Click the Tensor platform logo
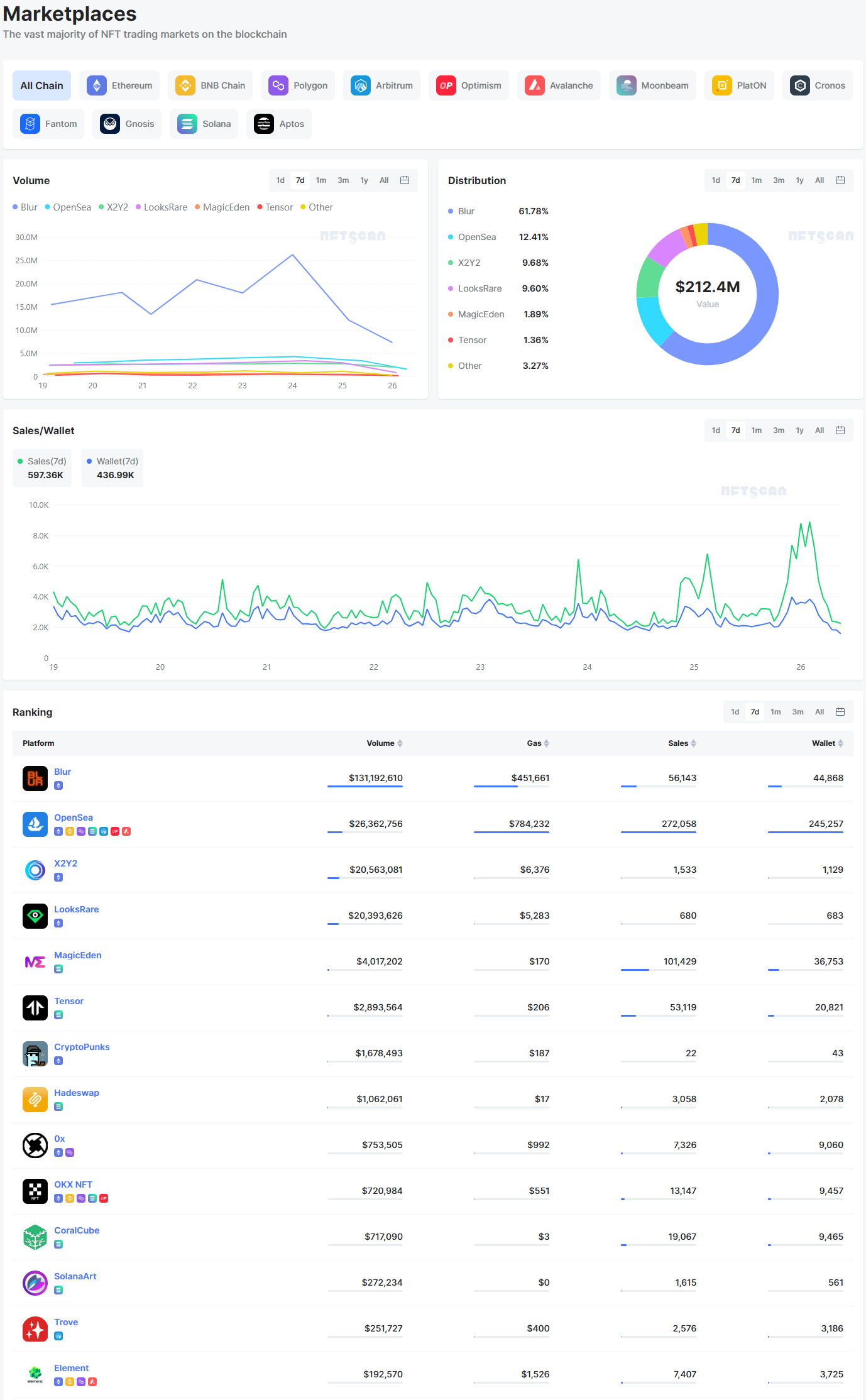 click(x=35, y=1008)
